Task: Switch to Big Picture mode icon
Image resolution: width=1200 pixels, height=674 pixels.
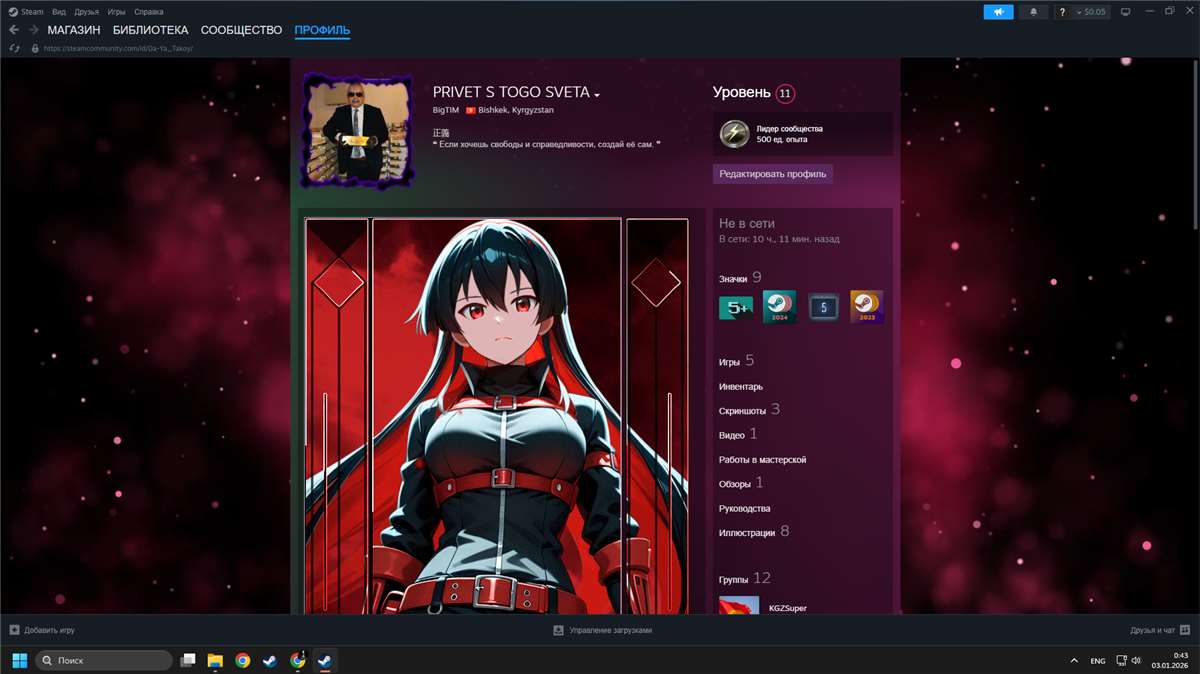Action: click(1125, 12)
